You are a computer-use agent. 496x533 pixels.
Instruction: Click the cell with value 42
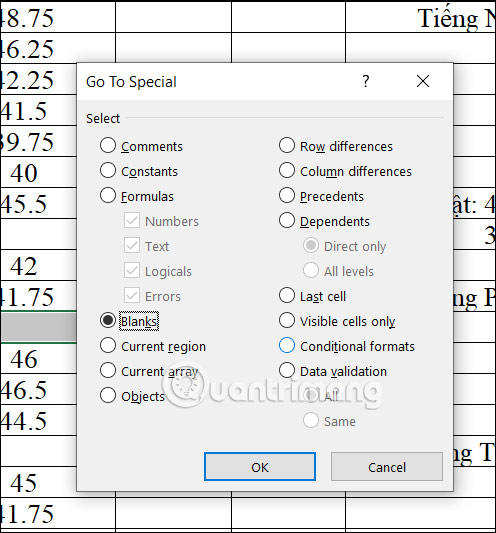tap(38, 265)
